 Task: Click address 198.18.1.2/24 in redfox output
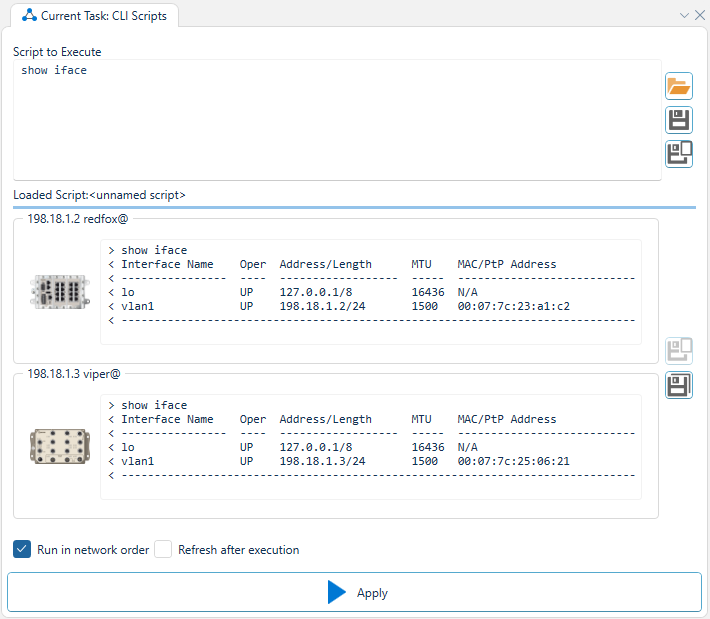click(322, 306)
